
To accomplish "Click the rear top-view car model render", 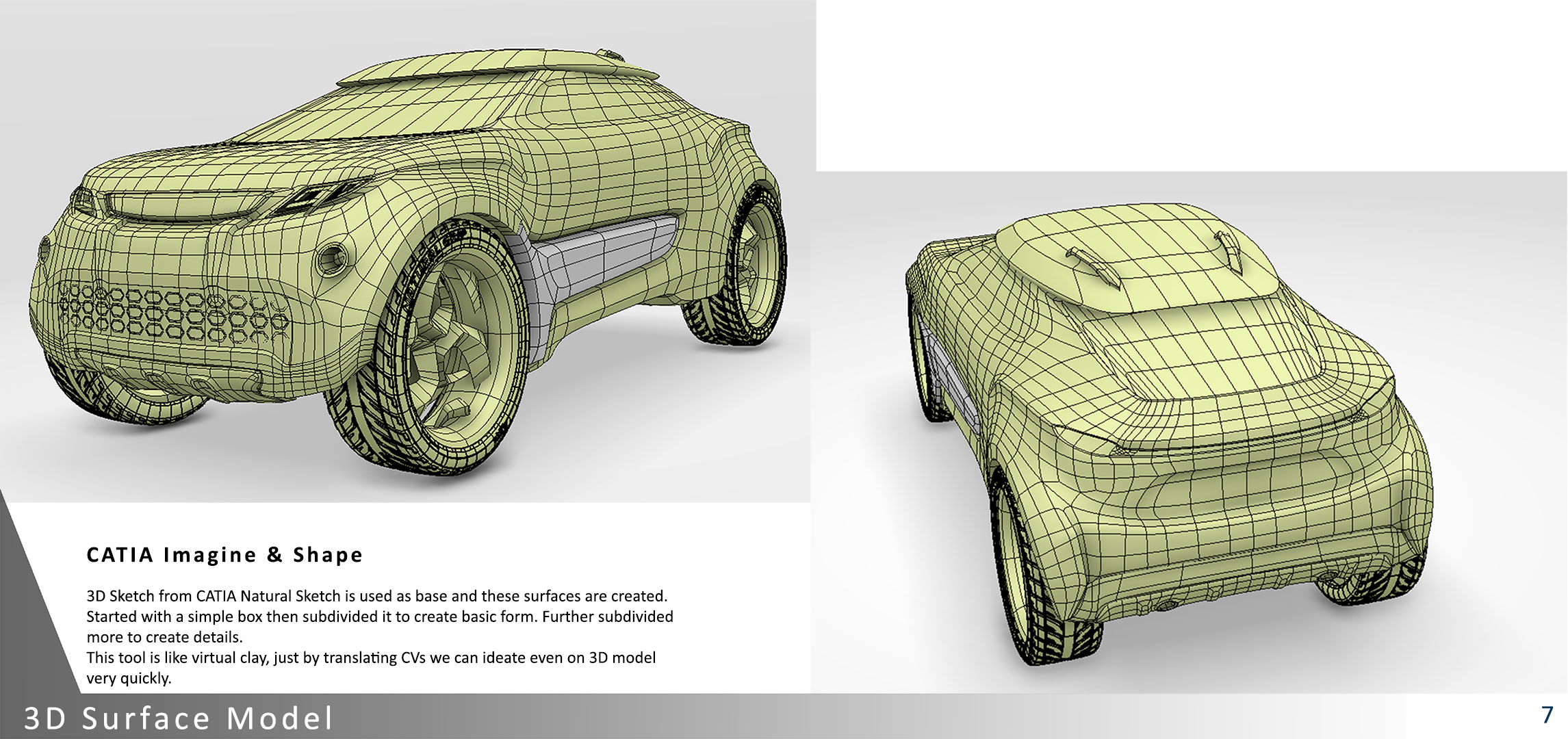I will (x=1169, y=434).
